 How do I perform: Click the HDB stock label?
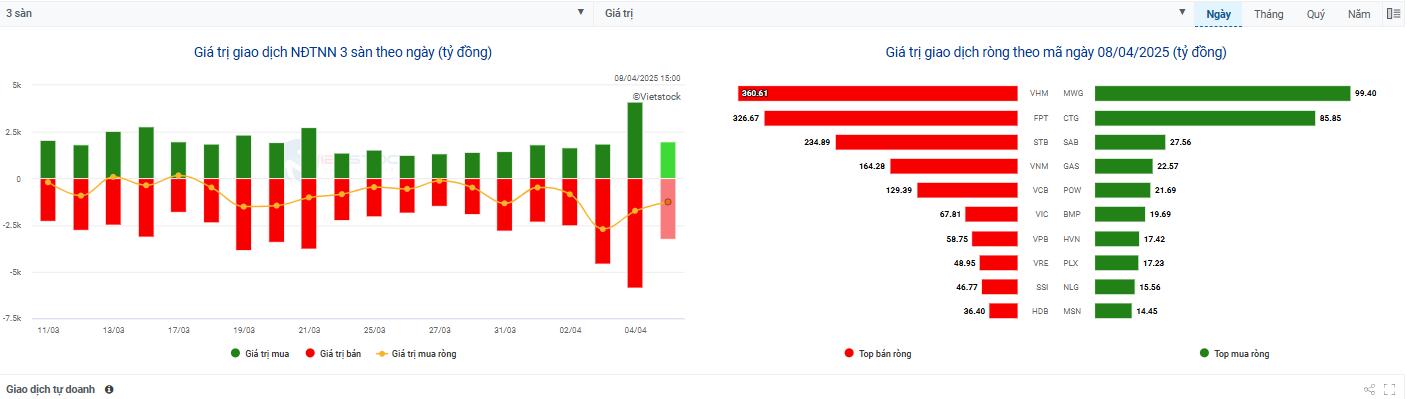pos(1040,311)
